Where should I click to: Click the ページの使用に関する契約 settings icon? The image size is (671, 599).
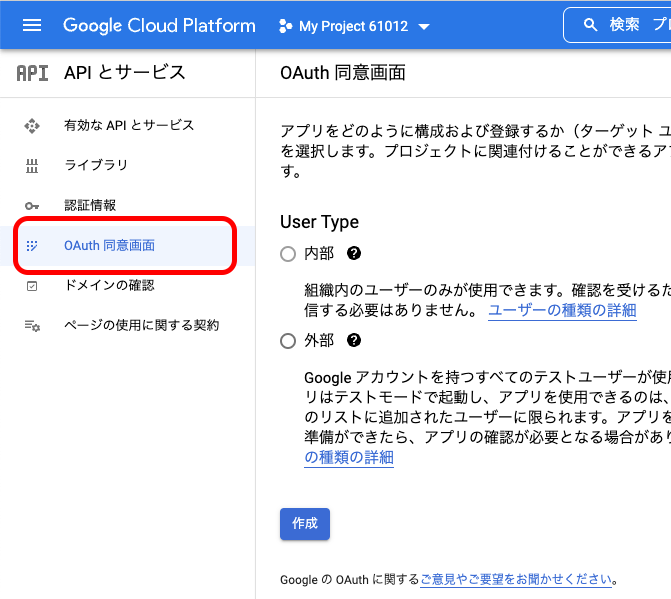tap(32, 326)
